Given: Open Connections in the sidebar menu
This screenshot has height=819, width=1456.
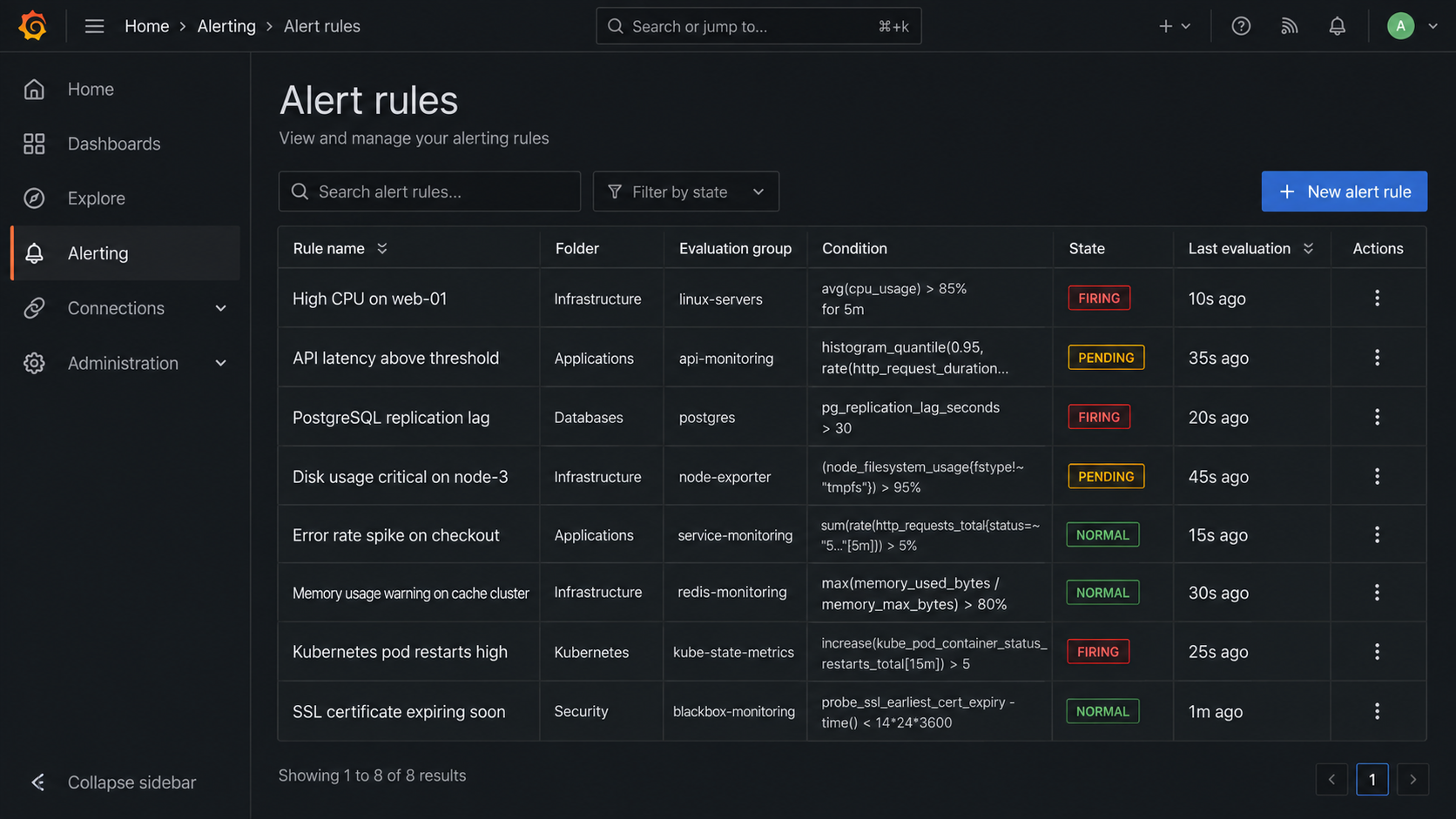Looking at the screenshot, I should [x=125, y=308].
